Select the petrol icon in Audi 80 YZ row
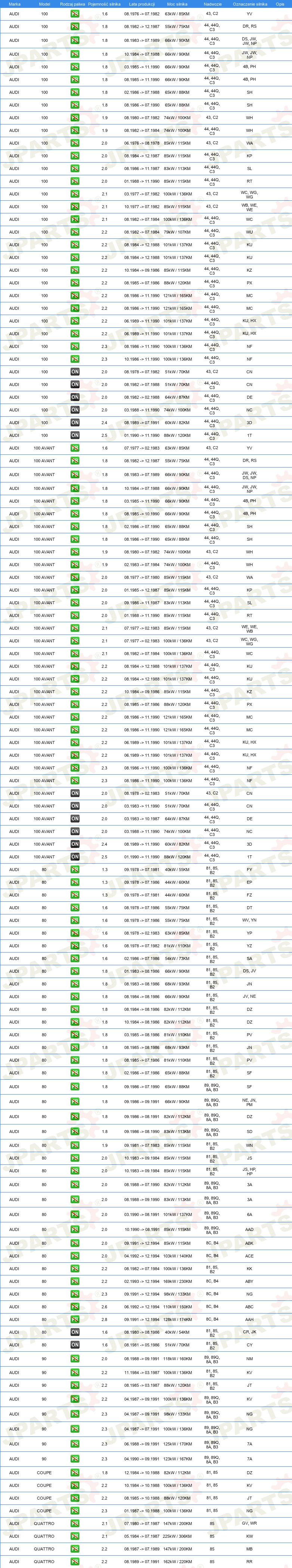 [x=75, y=946]
